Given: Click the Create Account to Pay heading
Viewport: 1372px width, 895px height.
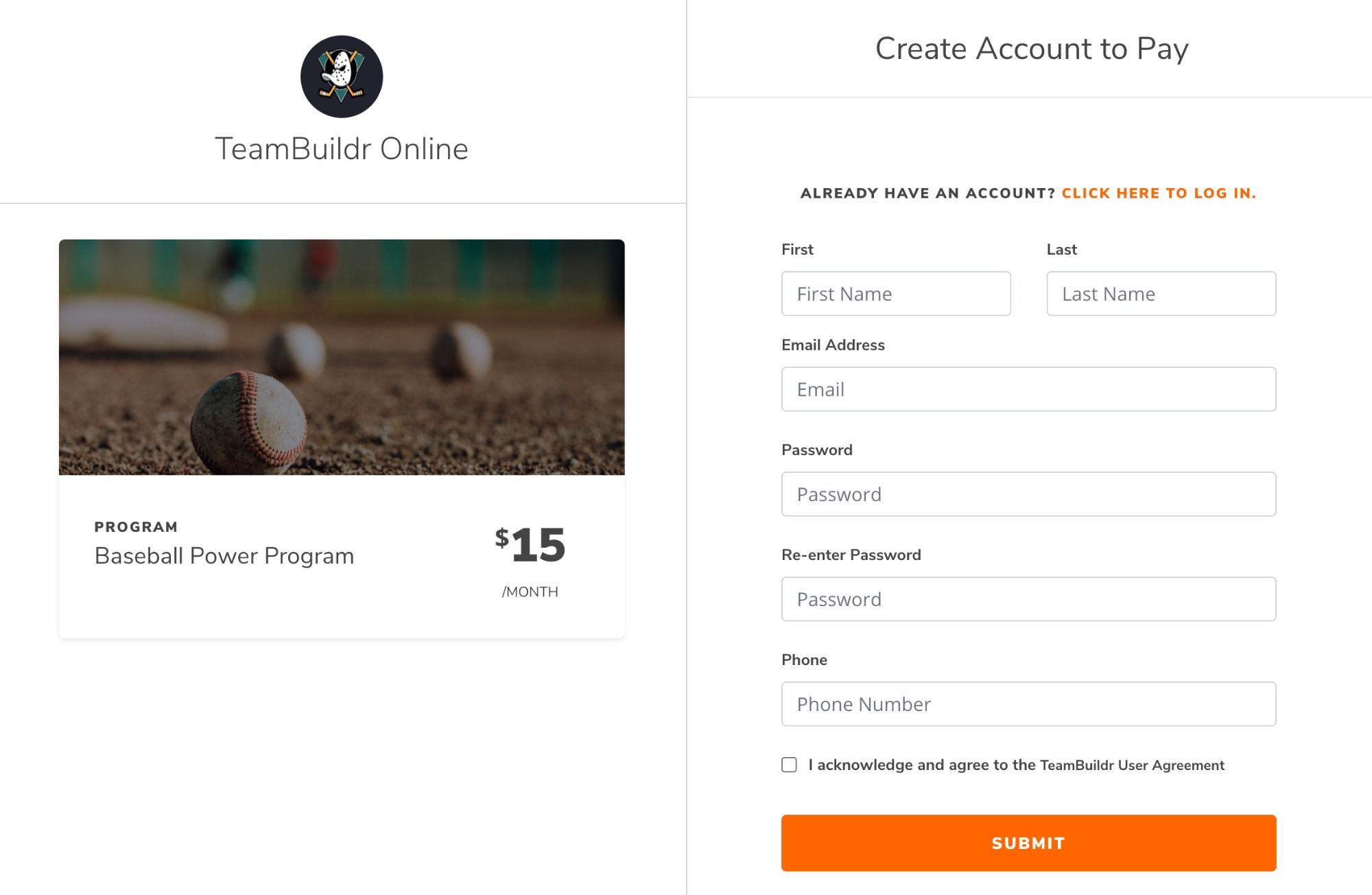Looking at the screenshot, I should [1032, 49].
